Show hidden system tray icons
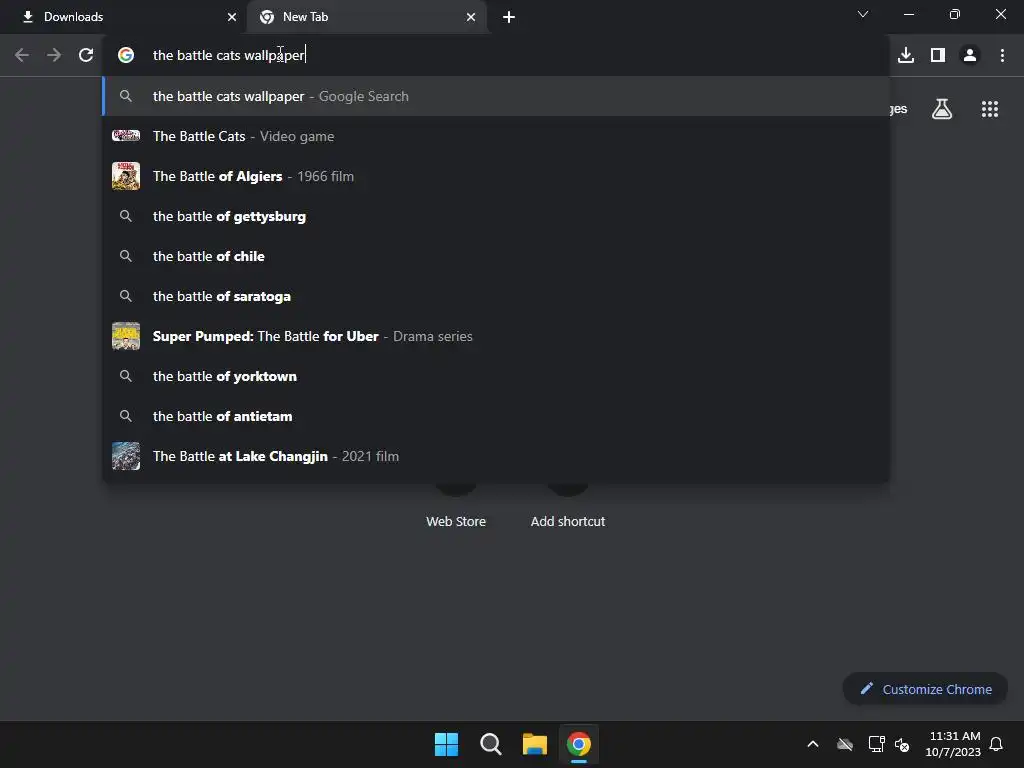Viewport: 1024px width, 768px height. pos(813,744)
